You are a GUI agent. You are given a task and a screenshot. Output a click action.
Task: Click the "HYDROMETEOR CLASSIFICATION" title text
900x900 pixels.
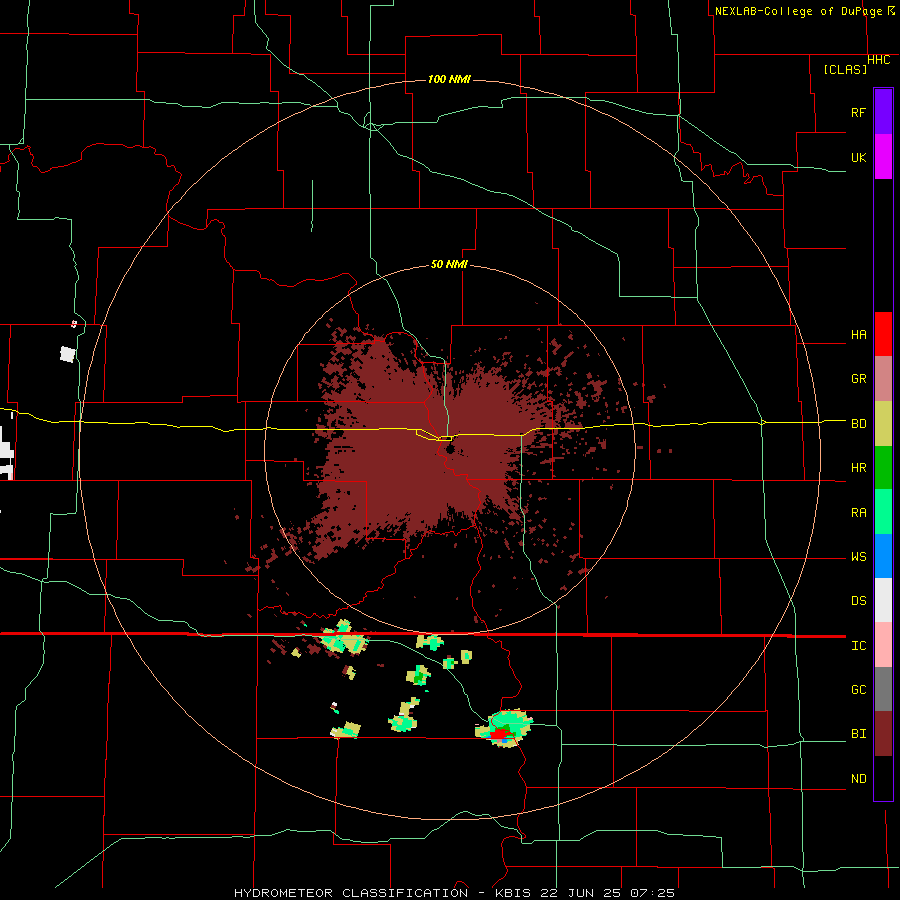click(x=351, y=893)
